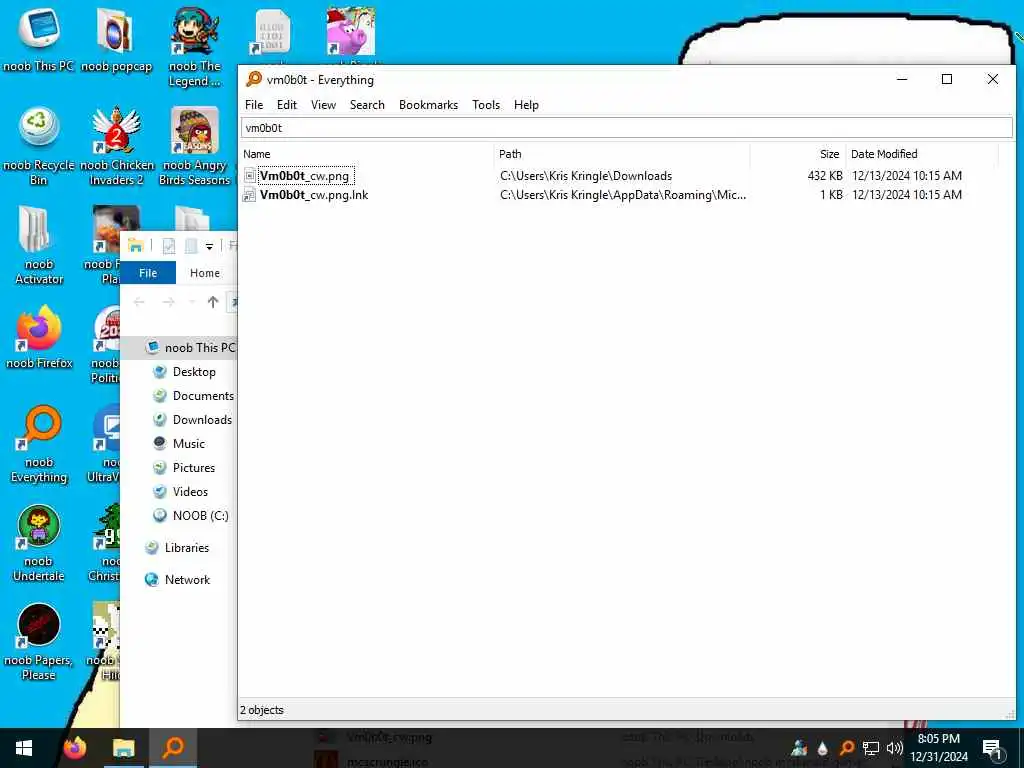Open the Edit menu in Everything
This screenshot has width=1024, height=768.
287,105
